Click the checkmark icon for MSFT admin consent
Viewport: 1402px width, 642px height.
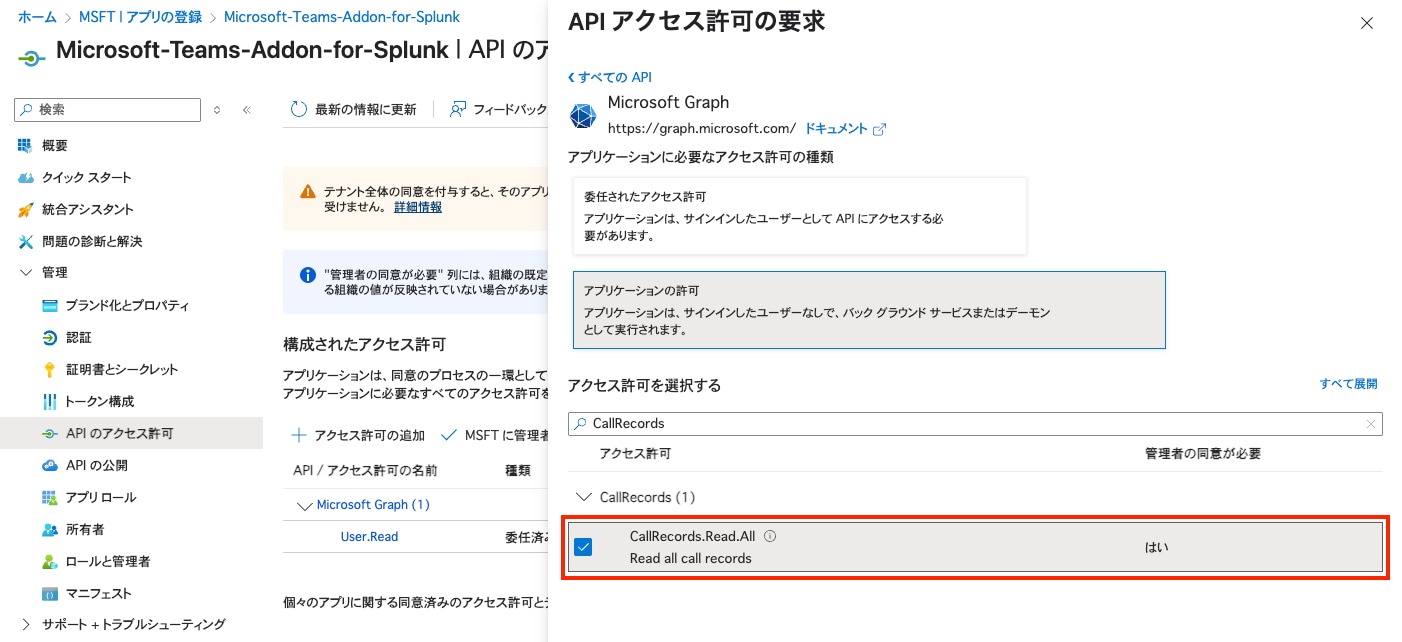pyautogui.click(x=449, y=435)
